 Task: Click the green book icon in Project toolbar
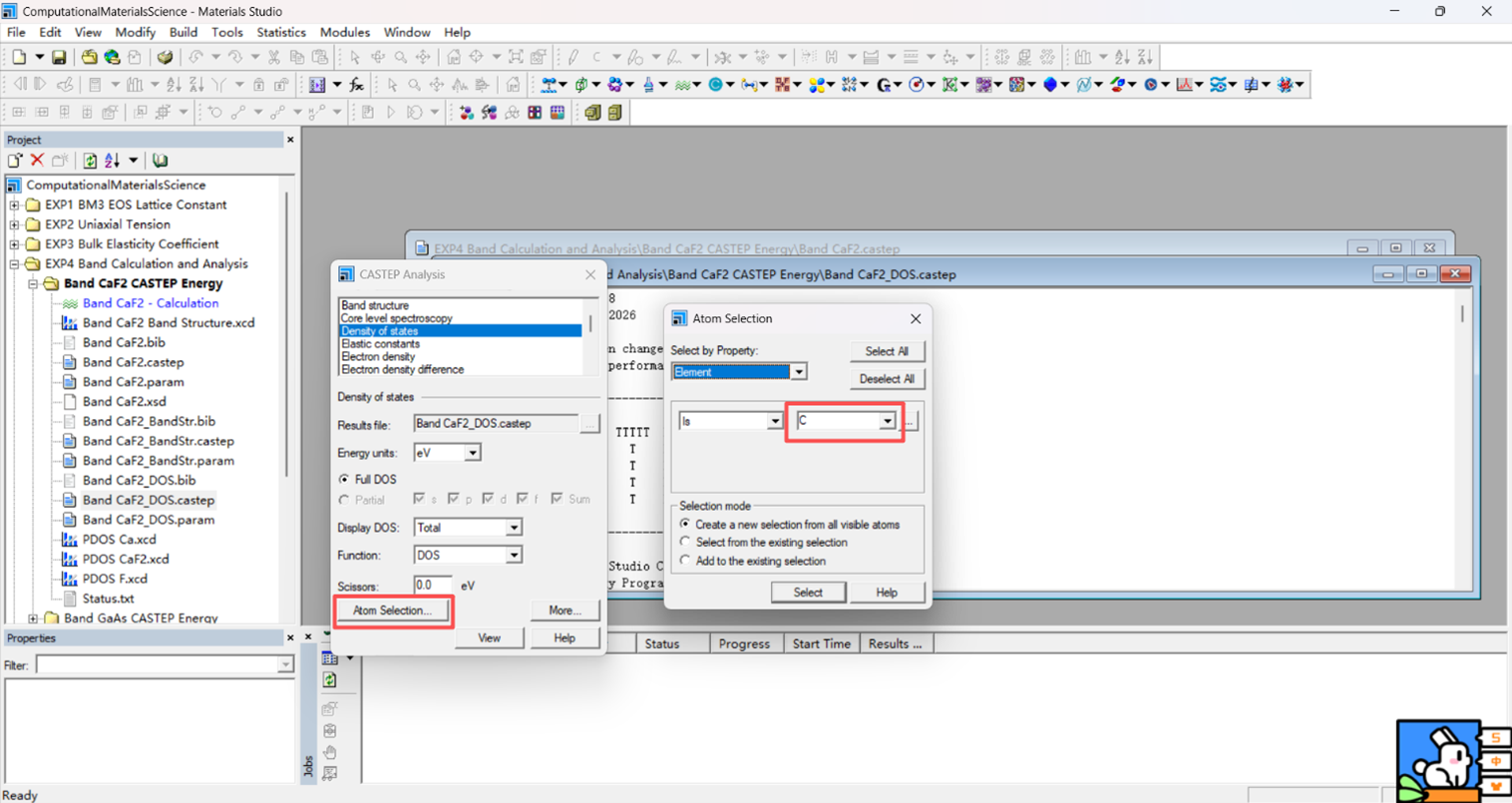[160, 161]
